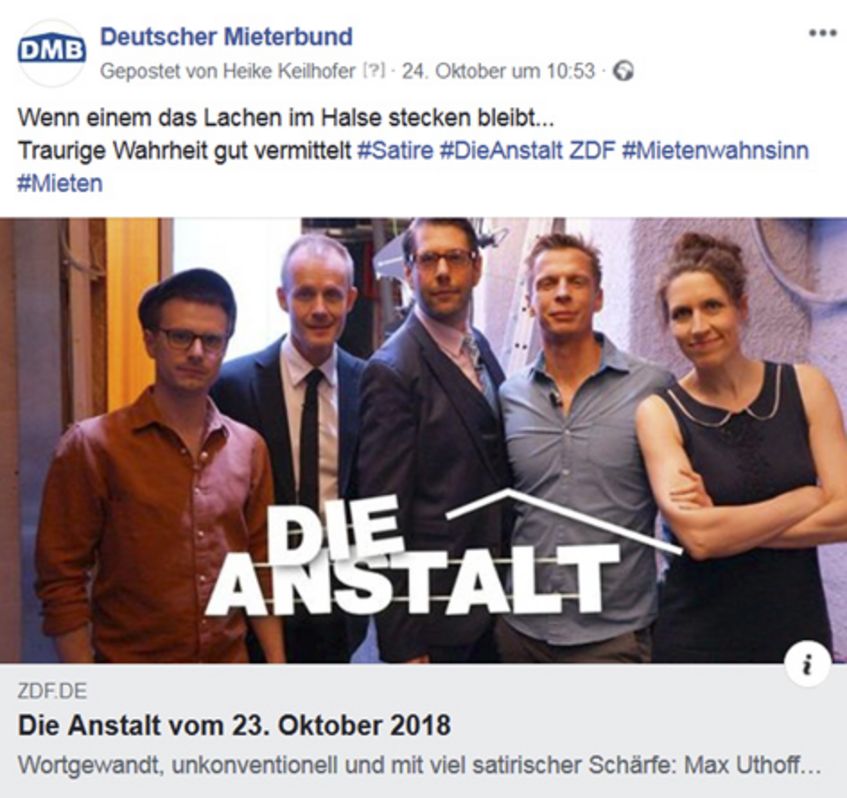Viewport: 847px width, 798px height.
Task: Click the #DieAnstalt hashtag
Action: tap(501, 150)
